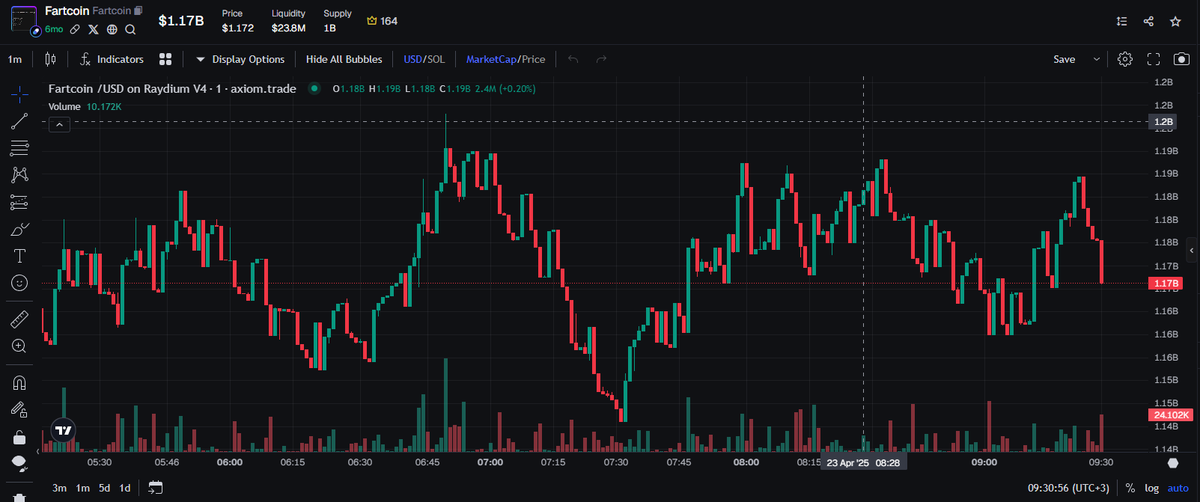Select the text annotation tool

[x=18, y=256]
